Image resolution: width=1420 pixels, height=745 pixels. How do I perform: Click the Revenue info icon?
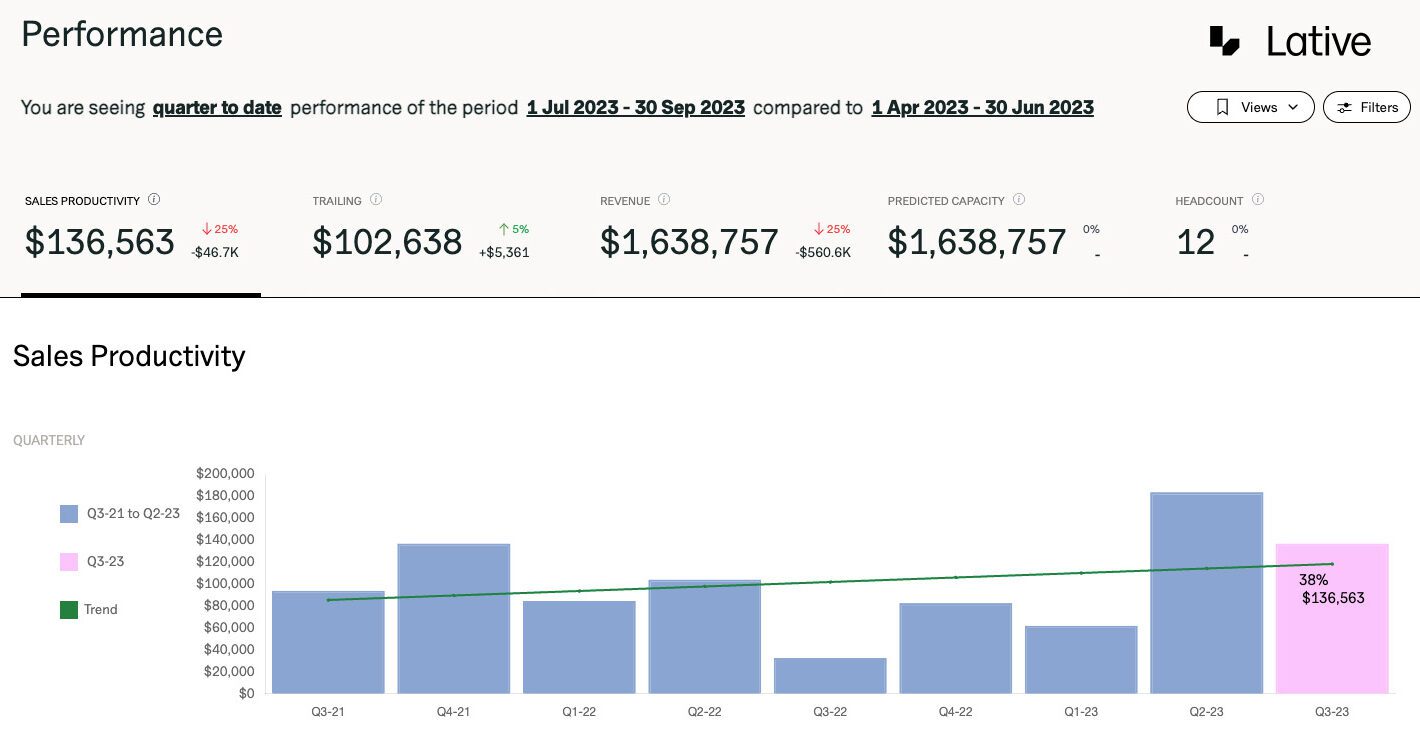tap(662, 200)
